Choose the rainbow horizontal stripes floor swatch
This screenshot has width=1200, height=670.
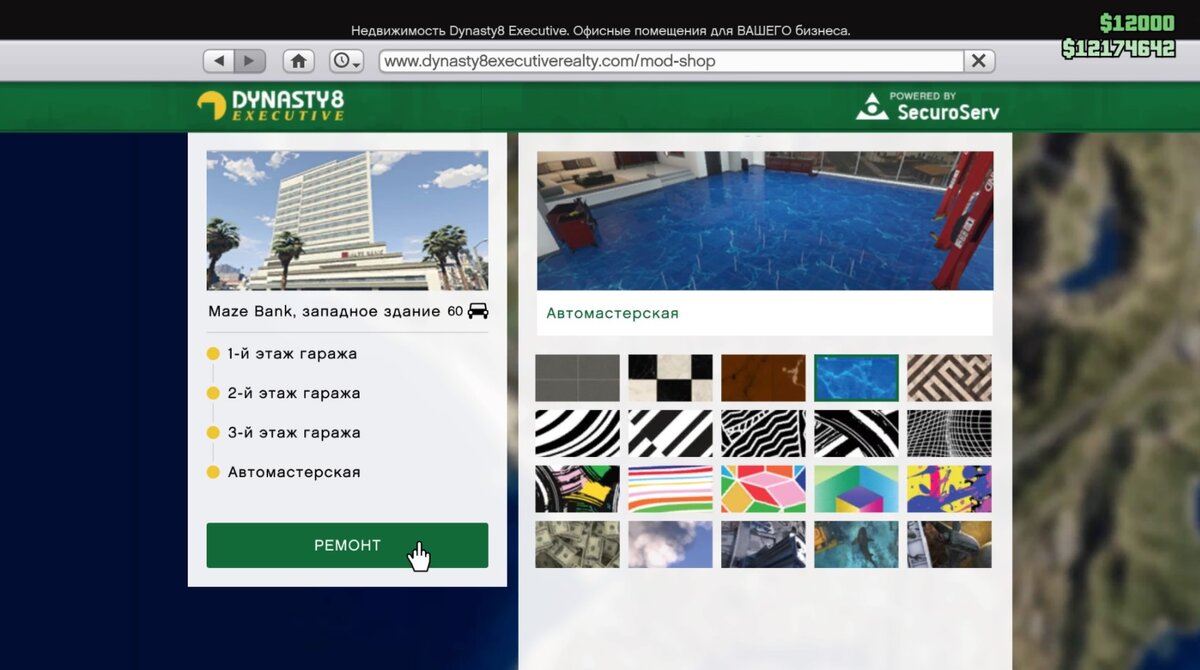(670, 489)
